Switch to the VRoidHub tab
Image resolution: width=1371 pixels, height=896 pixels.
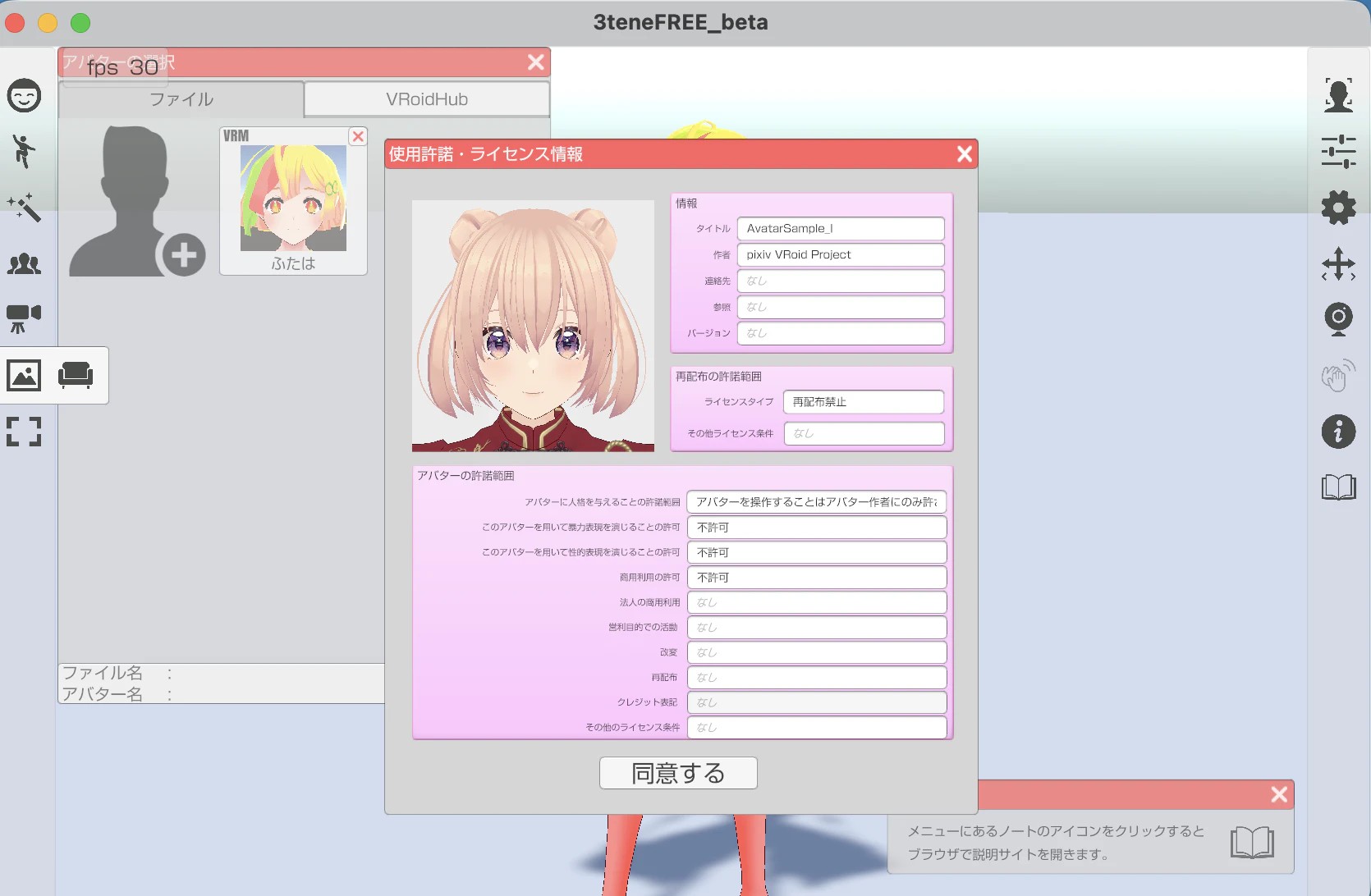coord(427,99)
